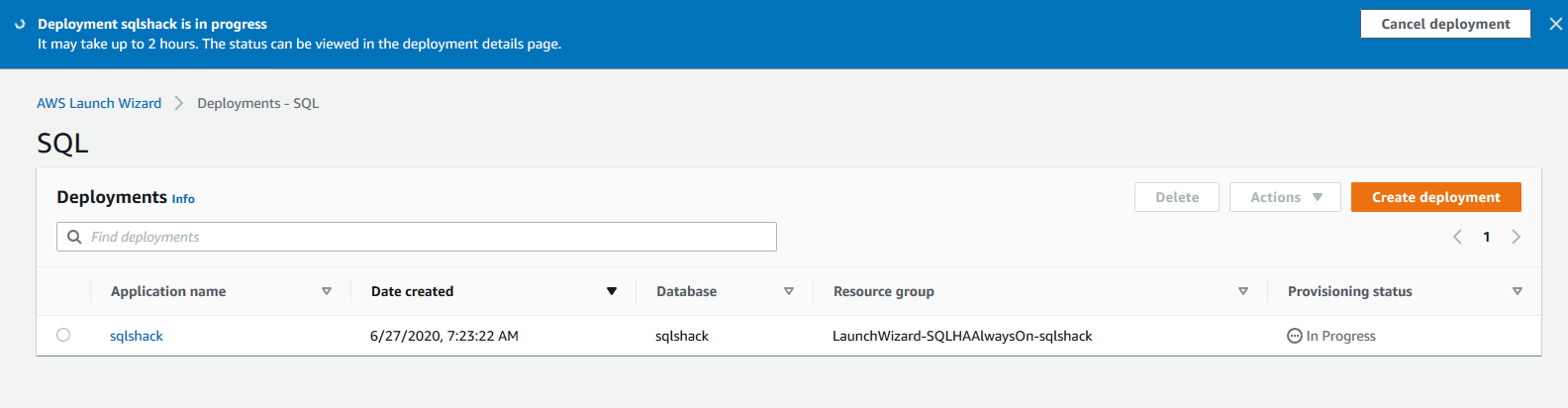The image size is (1568, 408).
Task: Click the In Progress status icon
Action: (x=1294, y=336)
